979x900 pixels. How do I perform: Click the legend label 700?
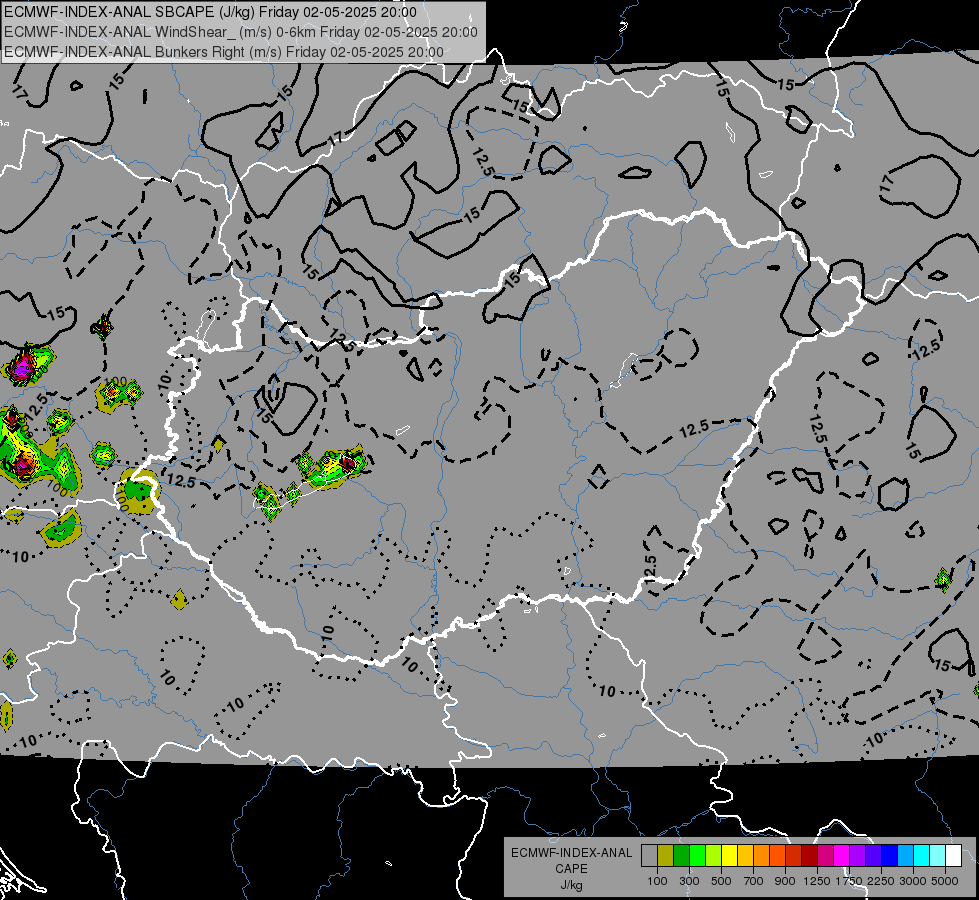click(x=754, y=881)
